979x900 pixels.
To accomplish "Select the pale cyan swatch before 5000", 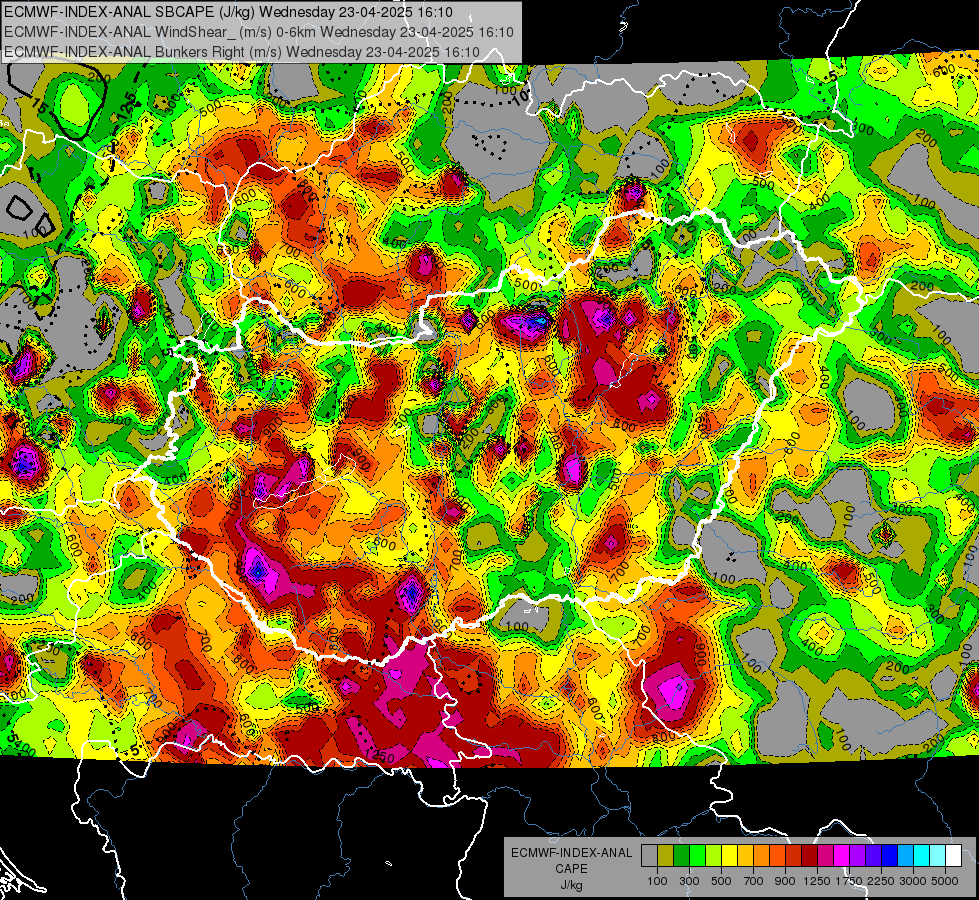I will (937, 856).
